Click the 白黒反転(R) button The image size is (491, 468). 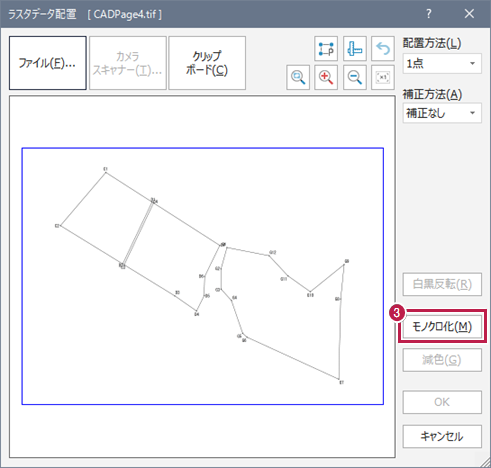pos(442,284)
